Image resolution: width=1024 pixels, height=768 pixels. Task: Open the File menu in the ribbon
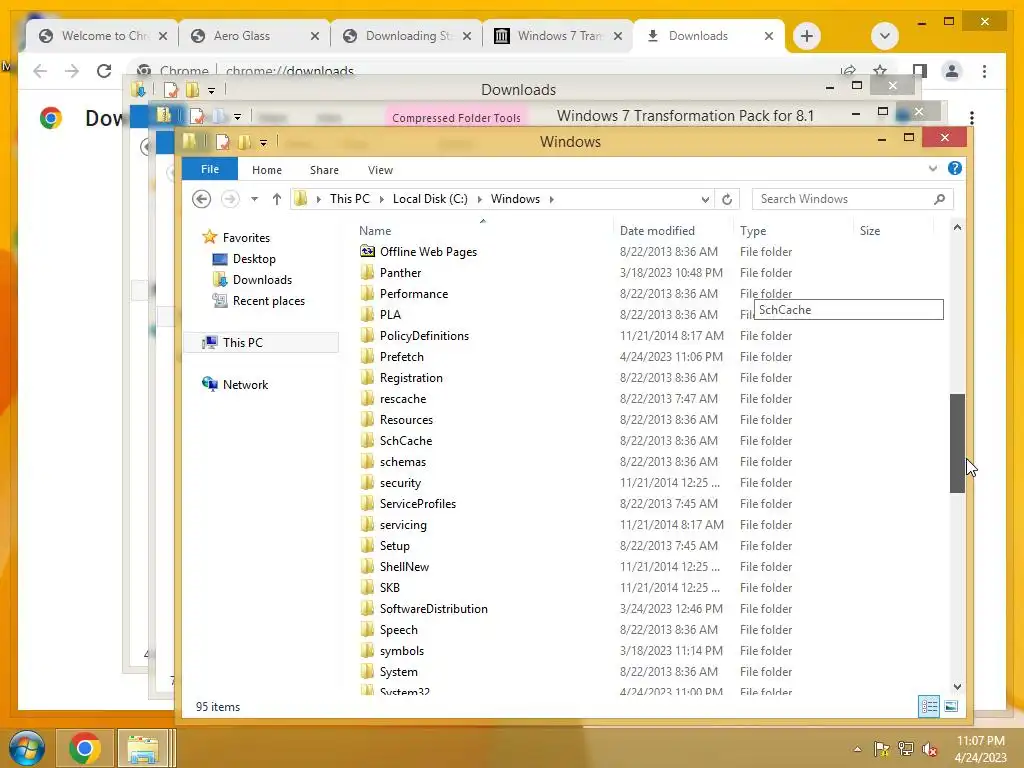coord(210,169)
